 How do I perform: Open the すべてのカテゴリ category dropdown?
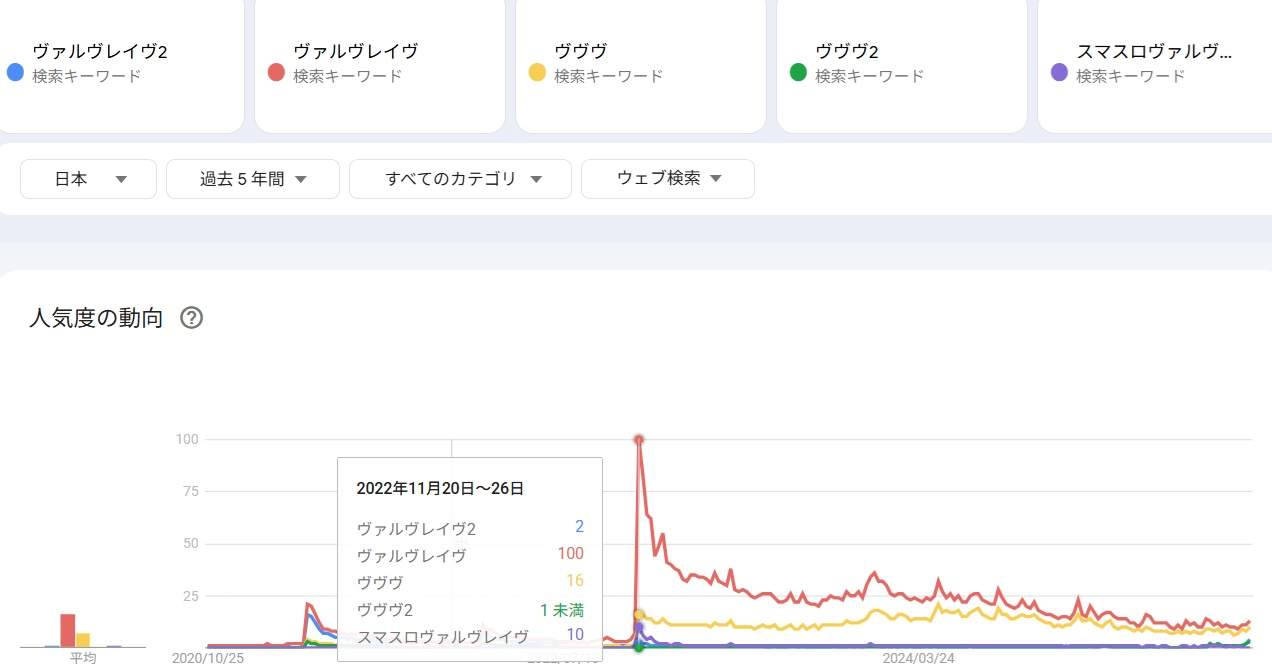click(460, 179)
